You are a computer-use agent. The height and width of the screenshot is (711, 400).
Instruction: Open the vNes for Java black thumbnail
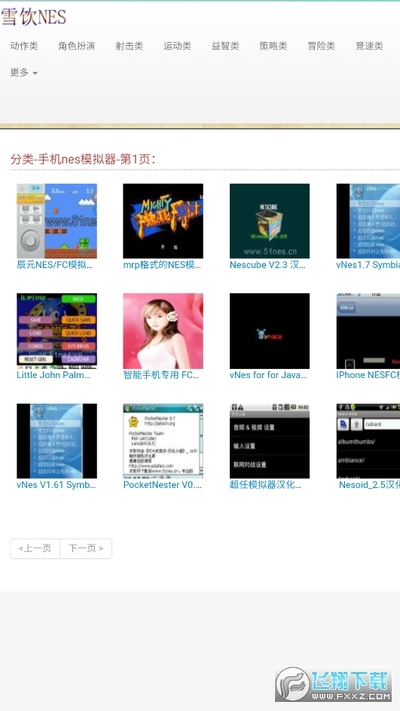269,331
